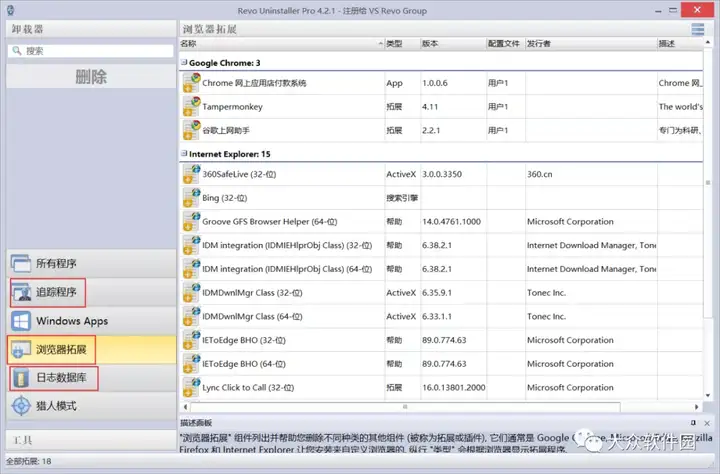Click the Chrome icon beside 谷歌上网助手
720x474 pixels.
coord(191,130)
